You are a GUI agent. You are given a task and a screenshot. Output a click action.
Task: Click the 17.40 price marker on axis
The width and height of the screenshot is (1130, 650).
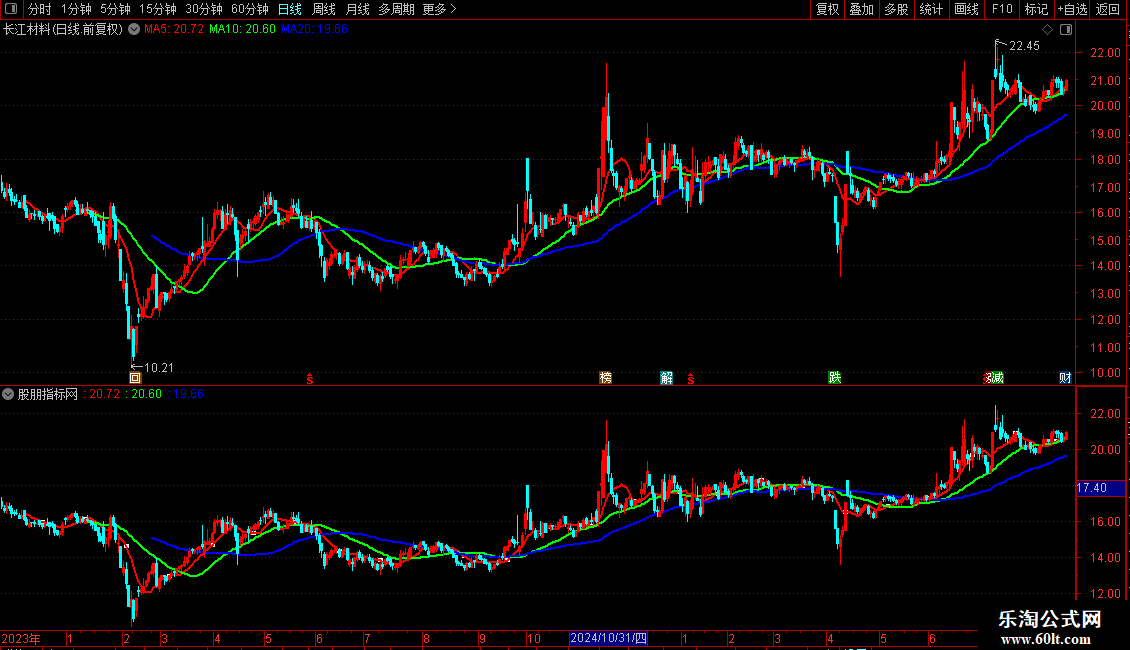click(x=1100, y=488)
